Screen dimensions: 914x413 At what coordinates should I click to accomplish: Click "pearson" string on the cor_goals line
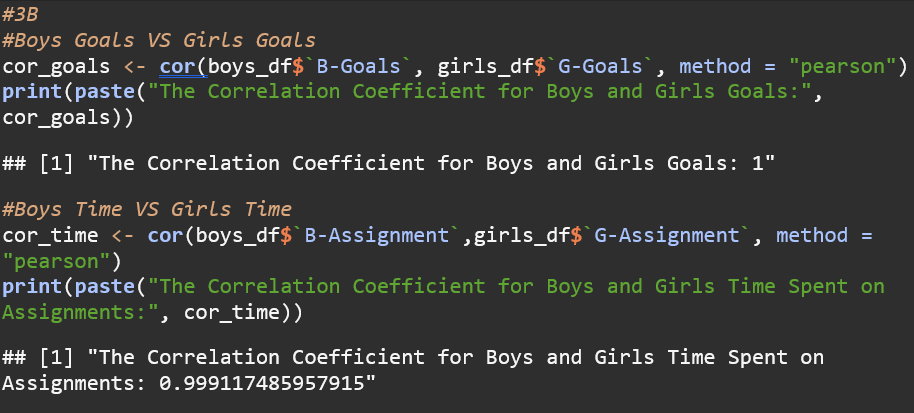coord(845,66)
